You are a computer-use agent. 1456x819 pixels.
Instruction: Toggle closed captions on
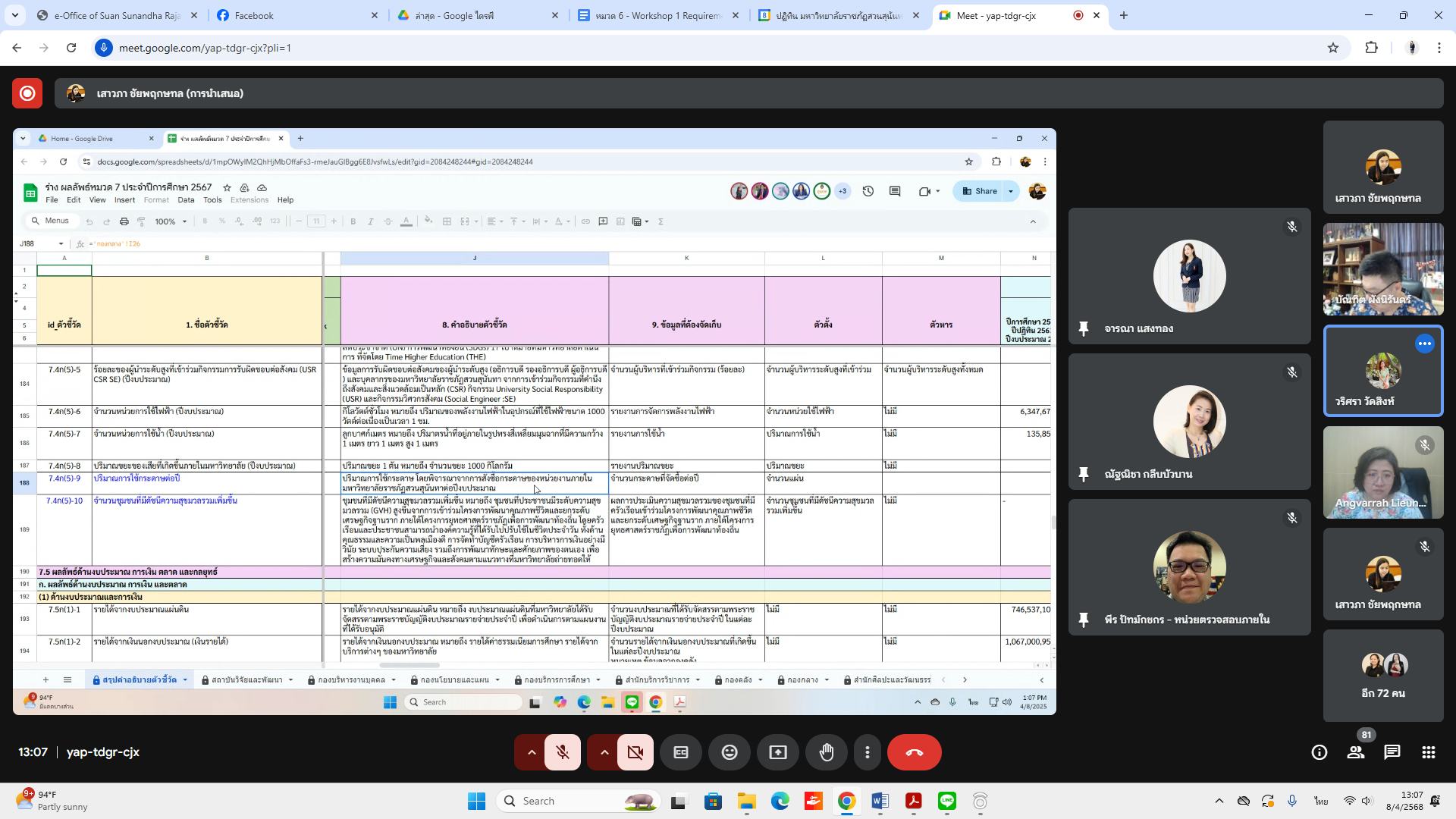pyautogui.click(x=681, y=752)
